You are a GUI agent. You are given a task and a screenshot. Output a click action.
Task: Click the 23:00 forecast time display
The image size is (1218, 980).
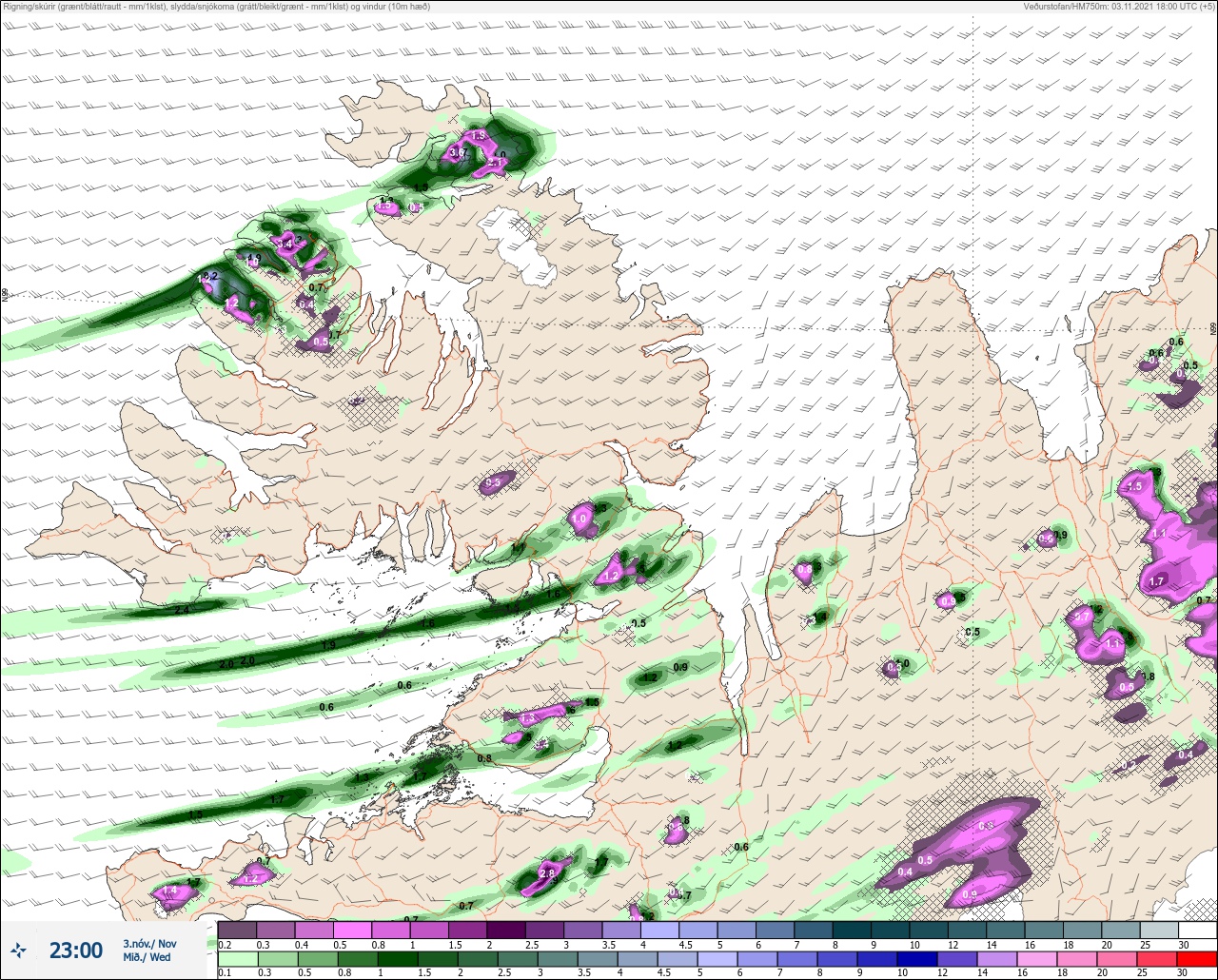(x=76, y=950)
